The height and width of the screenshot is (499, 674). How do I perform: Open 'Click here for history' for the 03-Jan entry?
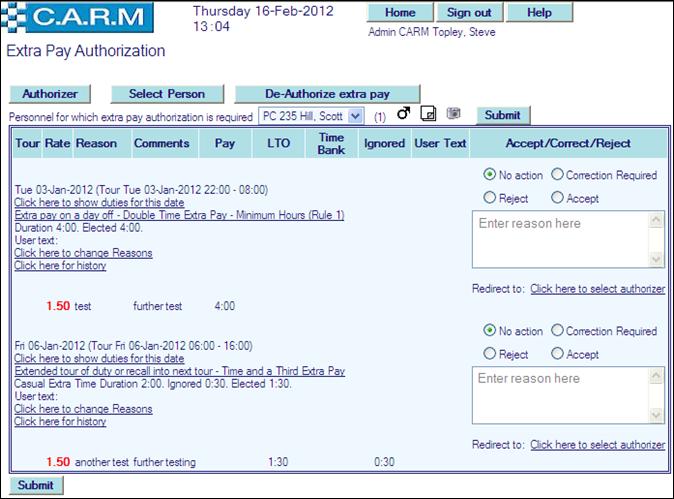click(60, 266)
